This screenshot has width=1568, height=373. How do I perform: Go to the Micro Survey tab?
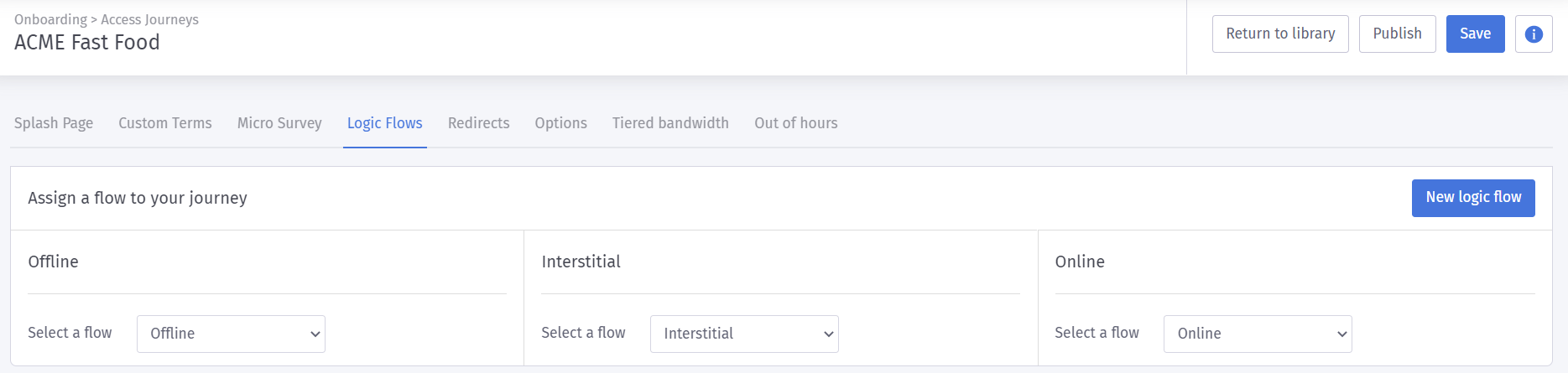click(x=279, y=123)
